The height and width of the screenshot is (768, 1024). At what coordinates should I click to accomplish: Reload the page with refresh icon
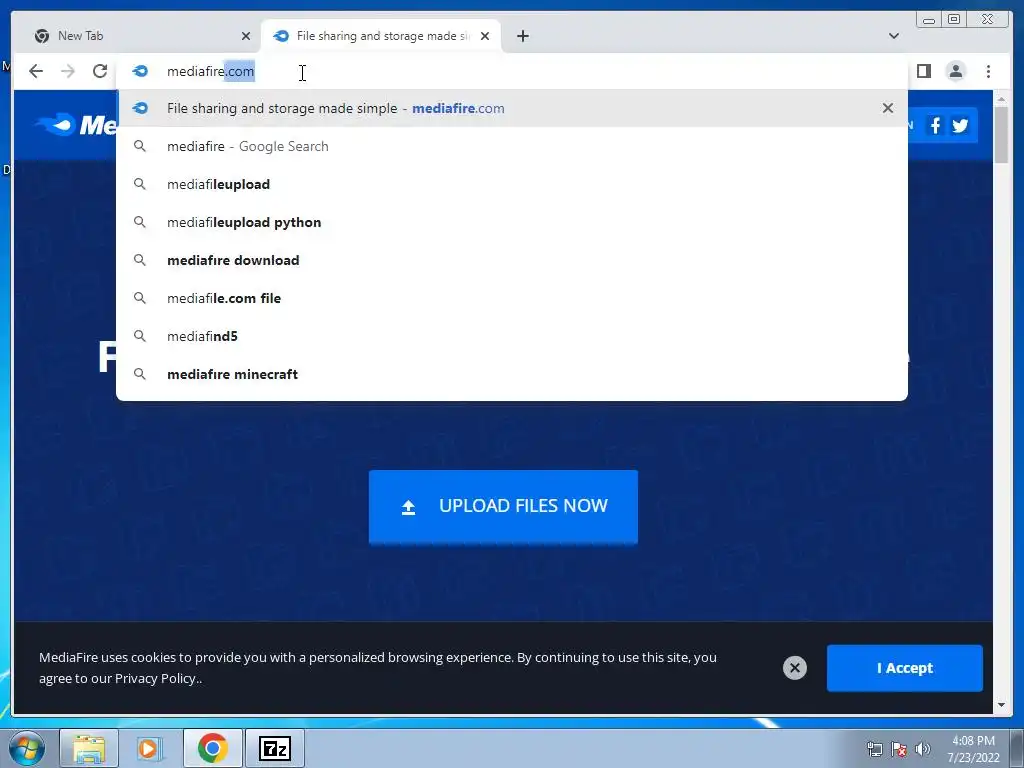[100, 71]
